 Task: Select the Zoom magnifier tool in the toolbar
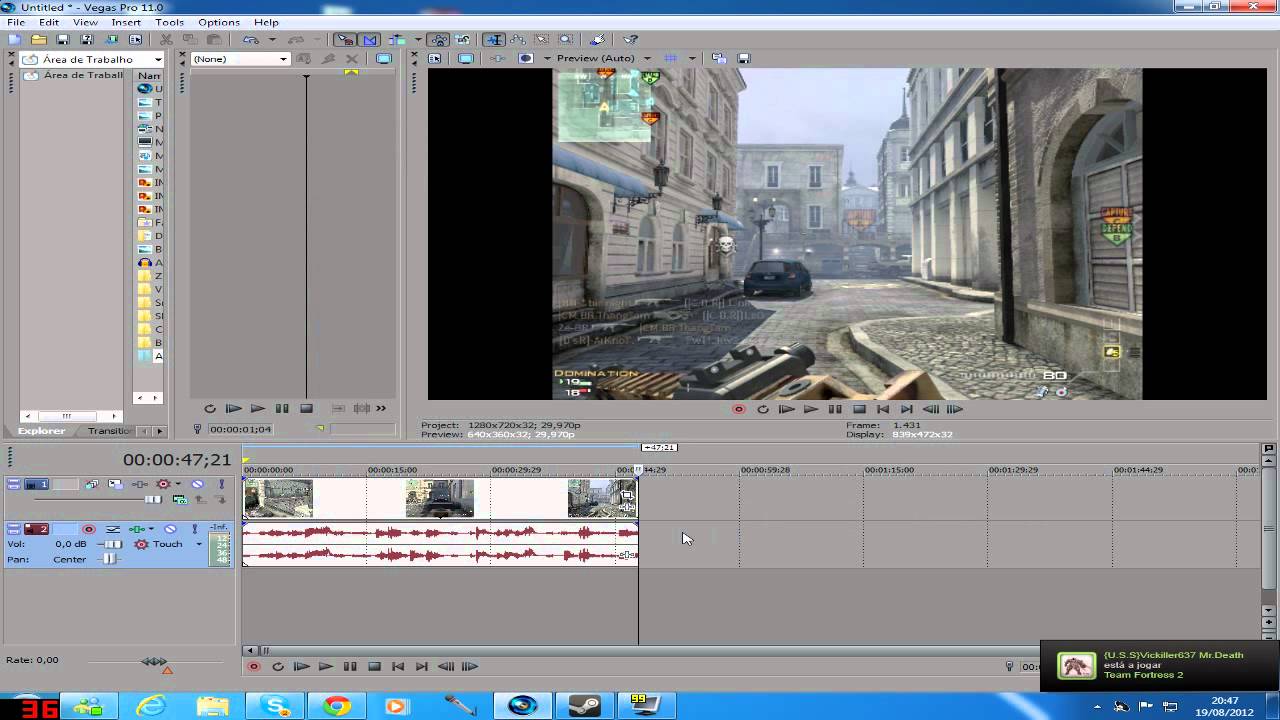tap(566, 40)
